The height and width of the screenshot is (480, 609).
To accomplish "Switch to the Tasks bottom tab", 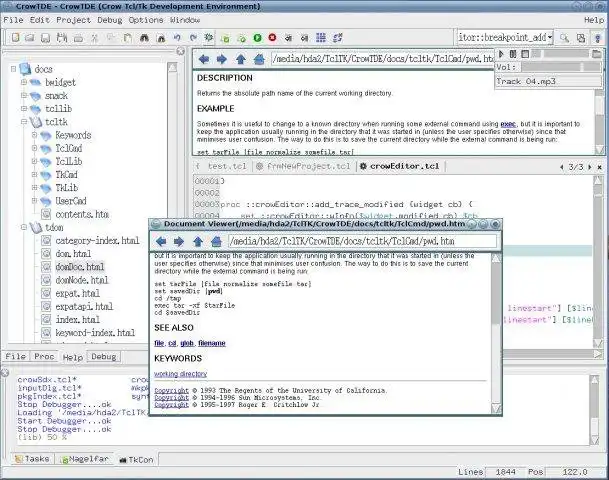I will click(x=33, y=459).
